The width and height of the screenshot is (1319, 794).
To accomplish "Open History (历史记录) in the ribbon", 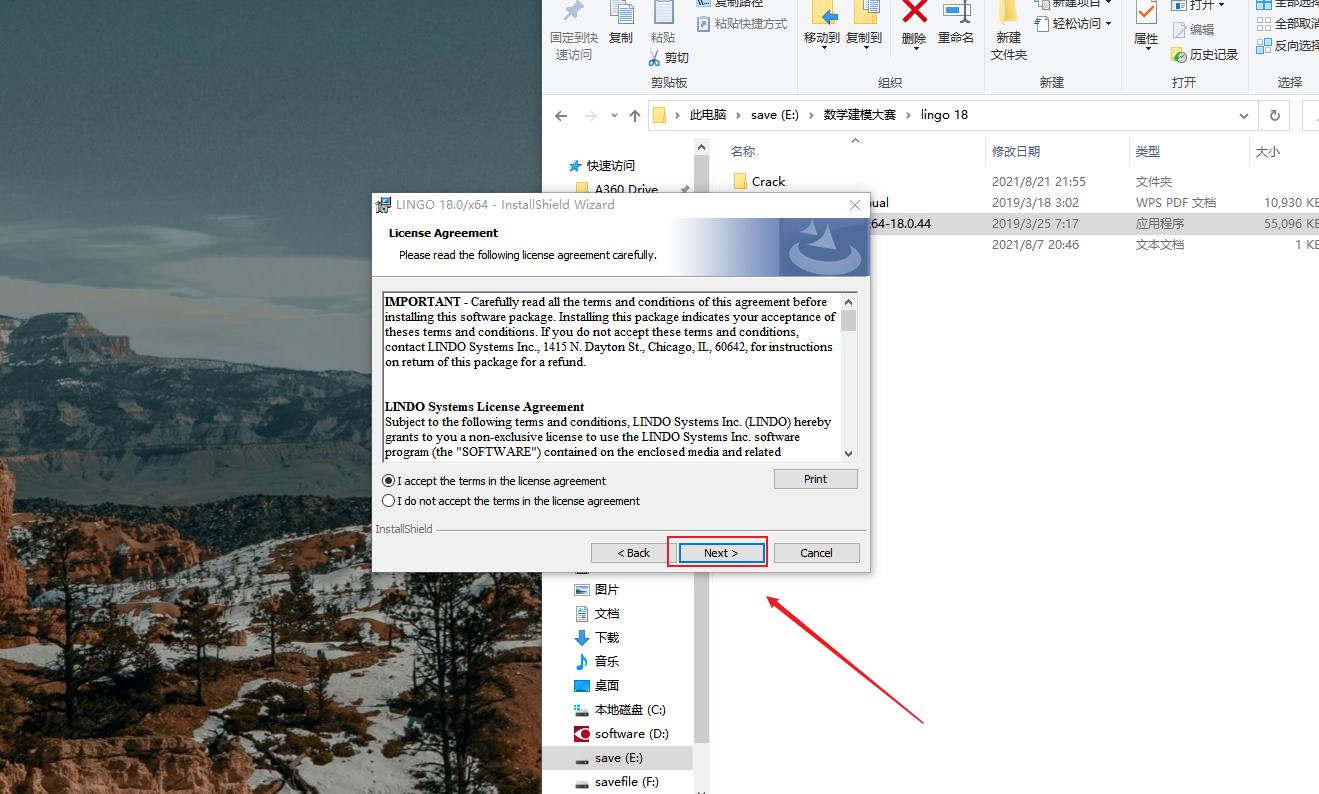I will coord(1205,55).
